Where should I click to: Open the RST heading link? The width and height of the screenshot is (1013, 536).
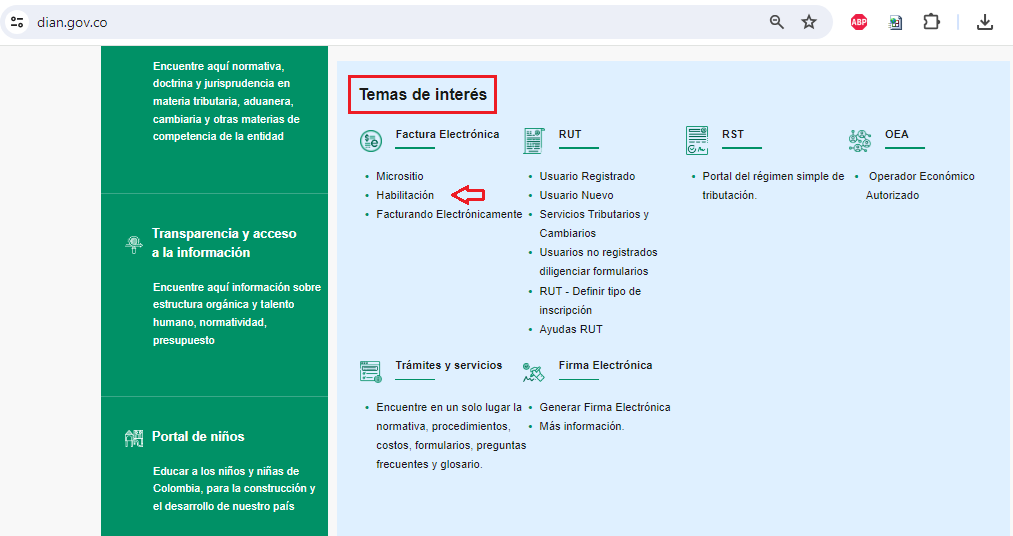click(x=733, y=134)
